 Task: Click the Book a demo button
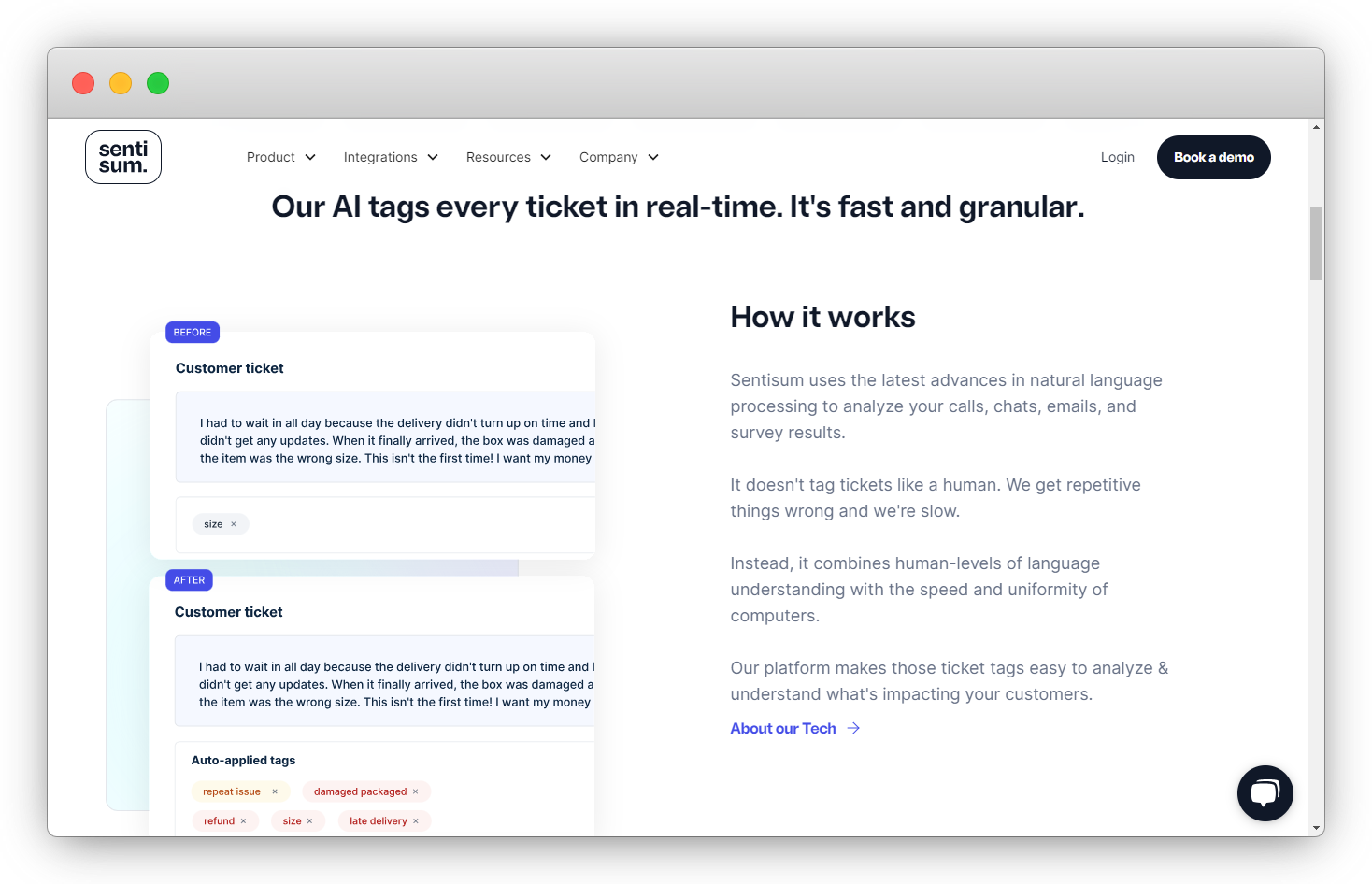tap(1213, 157)
